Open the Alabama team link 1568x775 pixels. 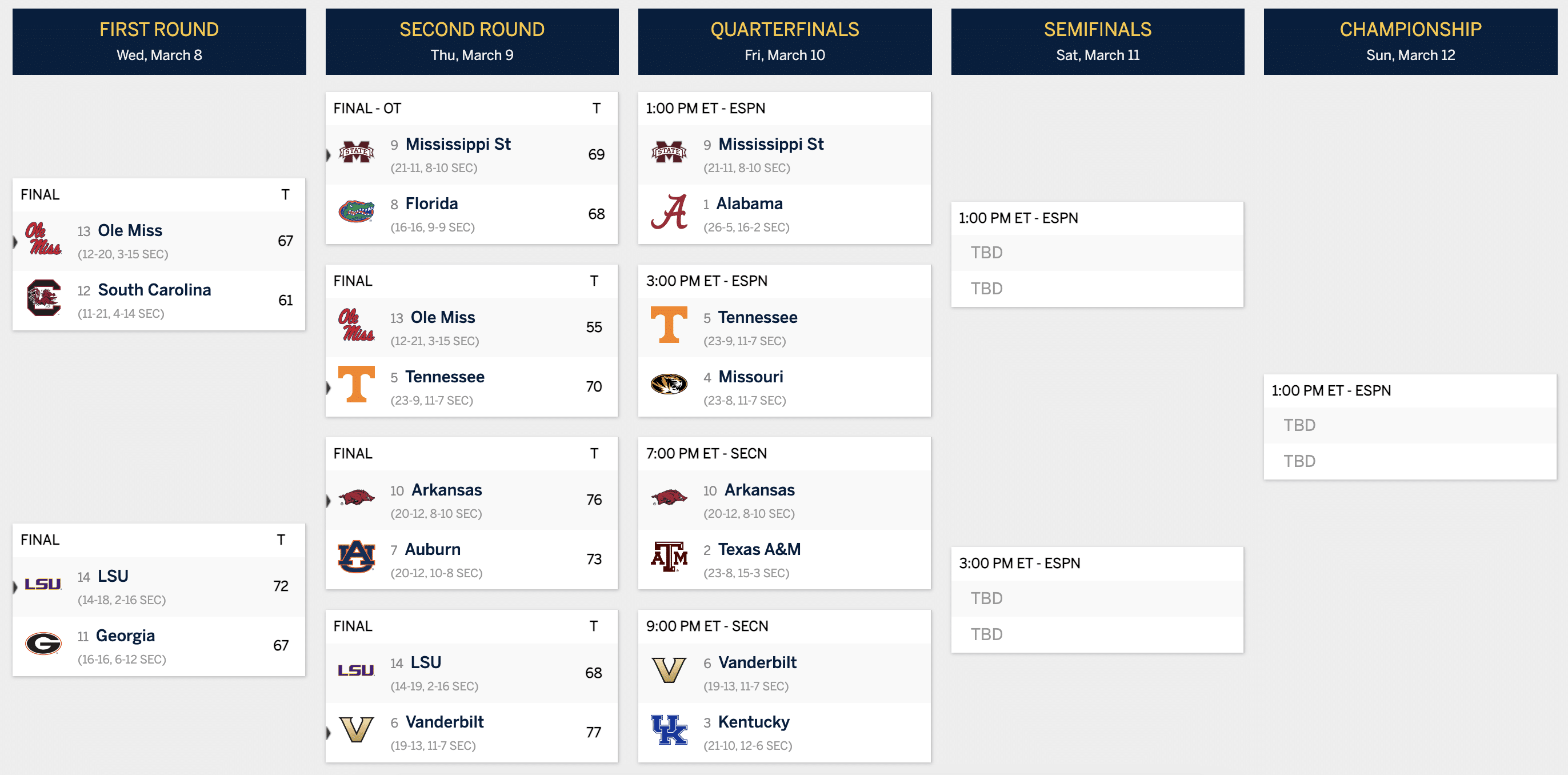point(749,203)
